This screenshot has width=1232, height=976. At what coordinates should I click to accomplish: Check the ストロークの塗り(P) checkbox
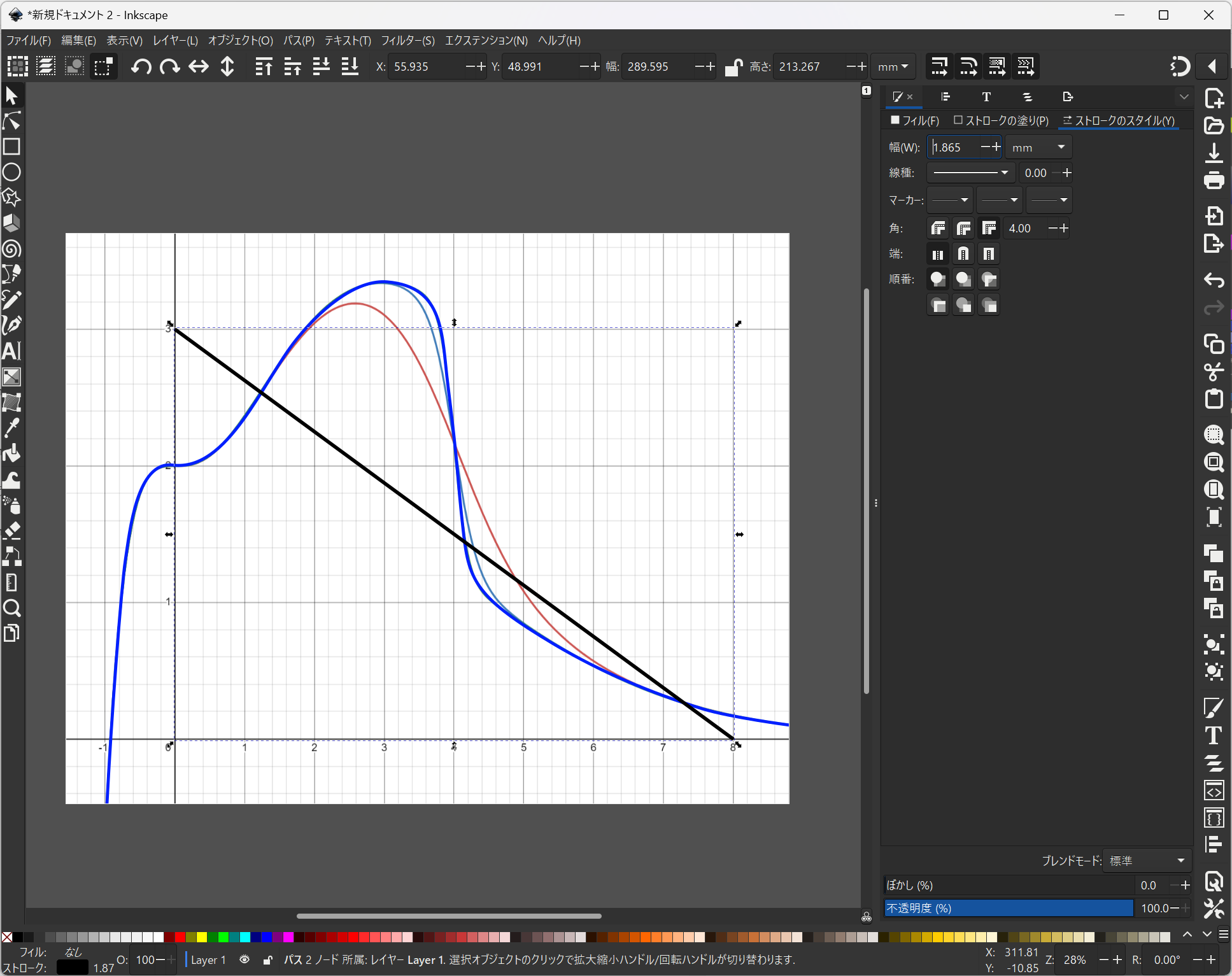pyautogui.click(x=958, y=120)
